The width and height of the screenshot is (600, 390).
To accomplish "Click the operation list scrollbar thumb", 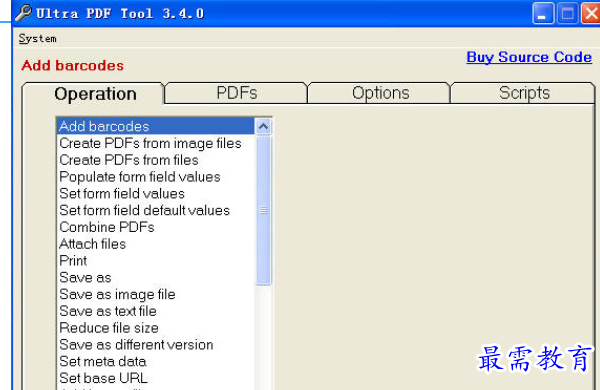I will pyautogui.click(x=263, y=210).
